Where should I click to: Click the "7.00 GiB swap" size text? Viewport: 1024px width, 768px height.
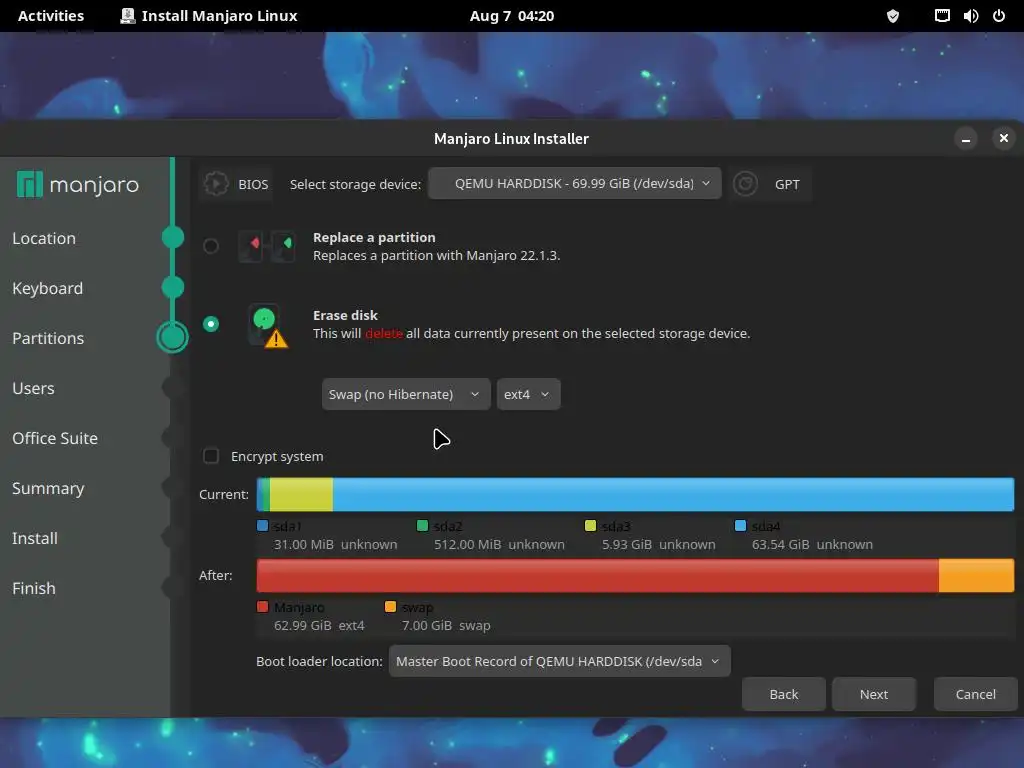coord(446,626)
